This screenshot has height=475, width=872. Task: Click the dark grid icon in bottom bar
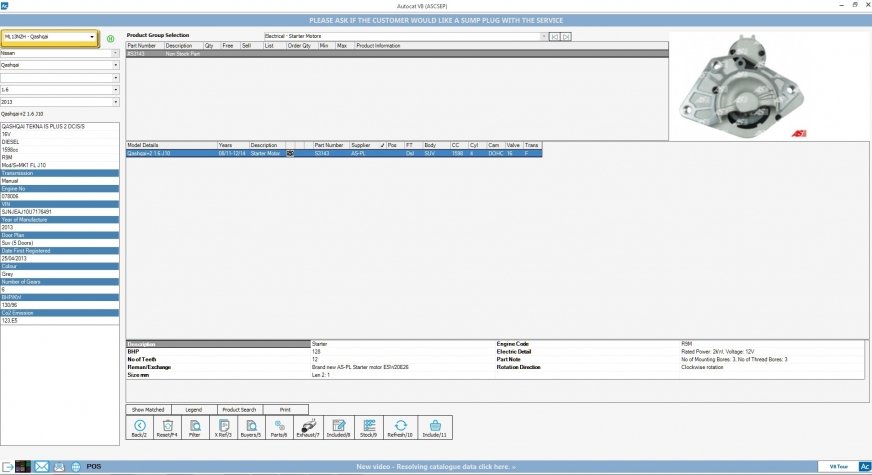tap(23, 467)
